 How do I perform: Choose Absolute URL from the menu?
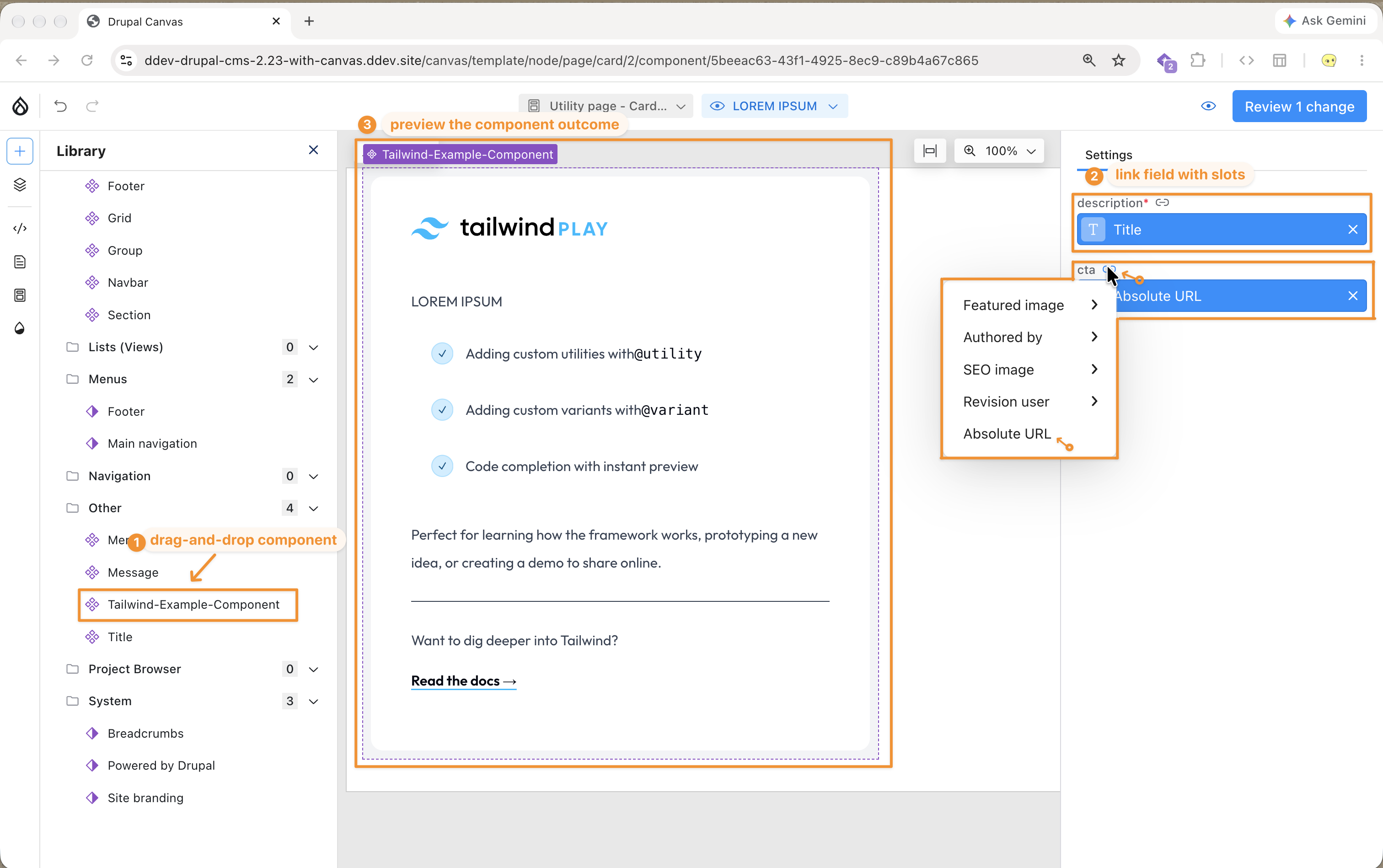tap(1007, 434)
